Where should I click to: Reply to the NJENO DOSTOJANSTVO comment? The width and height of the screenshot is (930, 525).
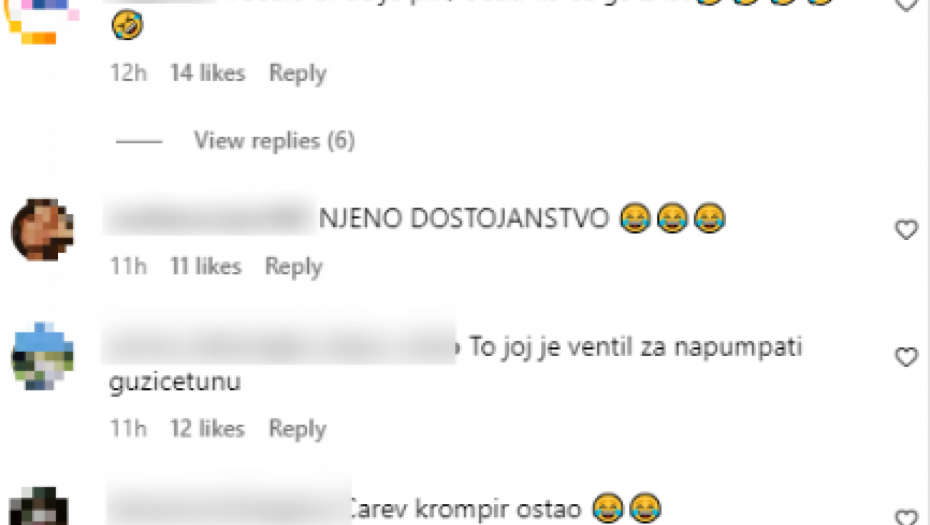point(294,266)
